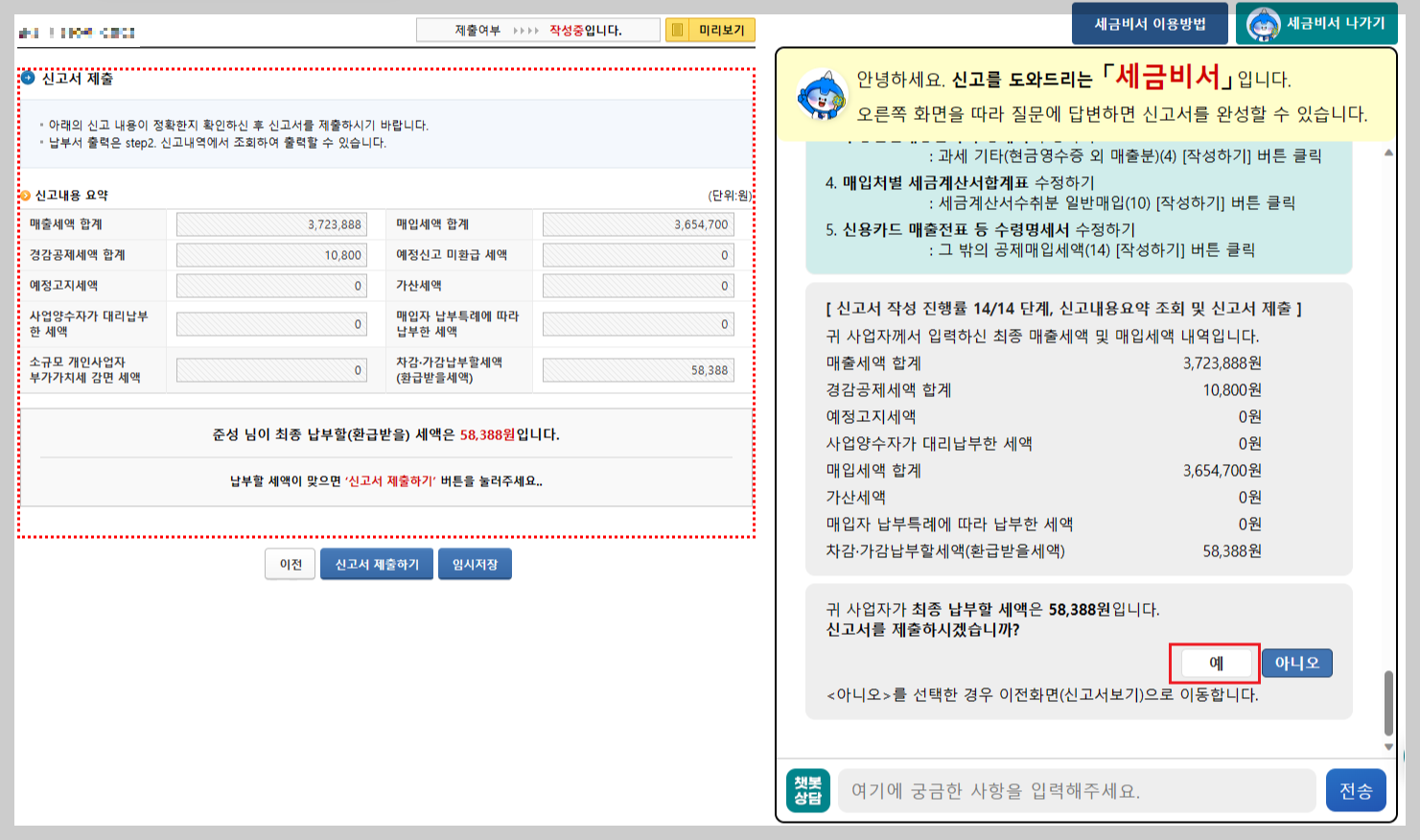Click the orange bullet icon beside 신고내용 요약
The image size is (1420, 840).
point(26,196)
